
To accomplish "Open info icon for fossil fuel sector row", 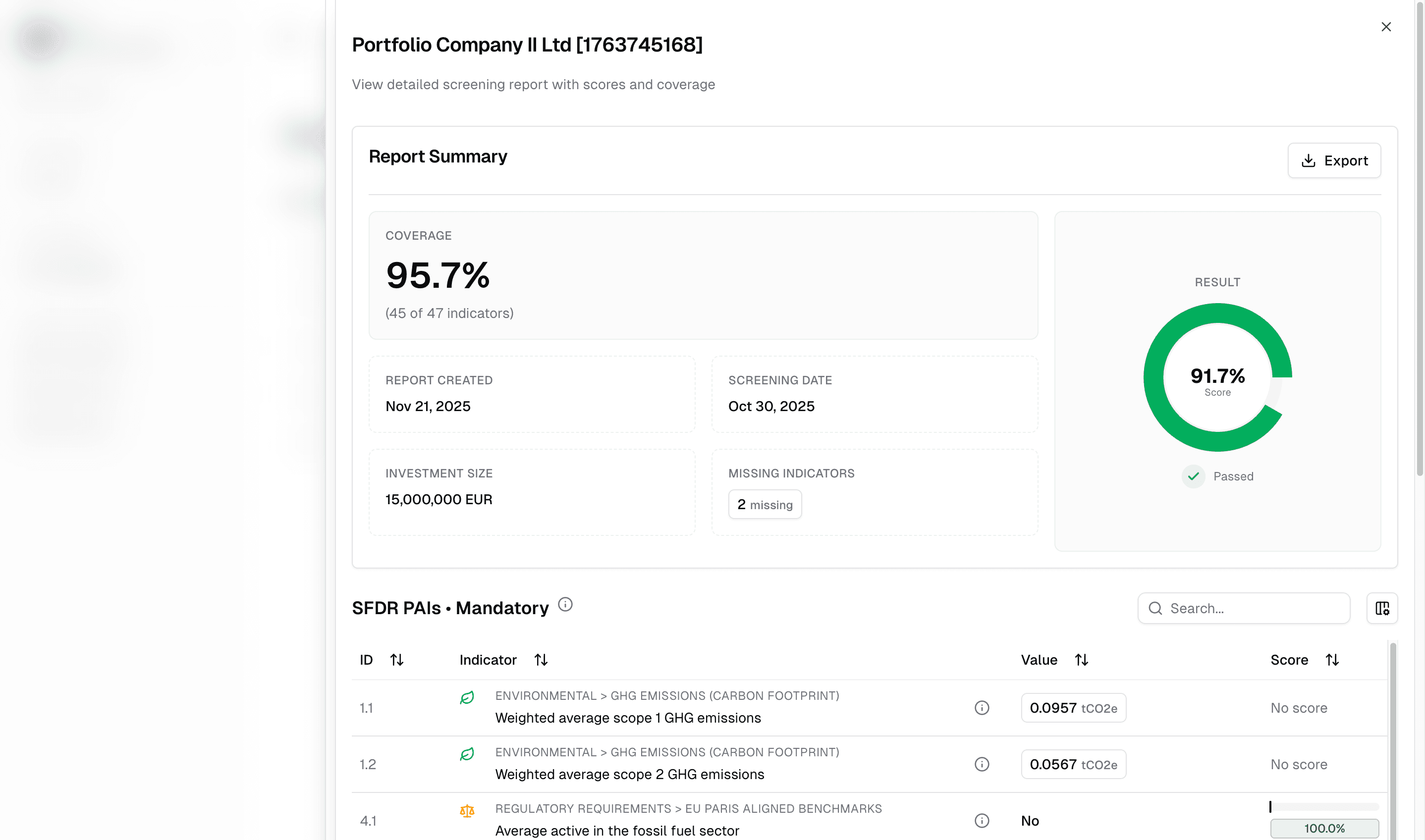I will pos(981,820).
